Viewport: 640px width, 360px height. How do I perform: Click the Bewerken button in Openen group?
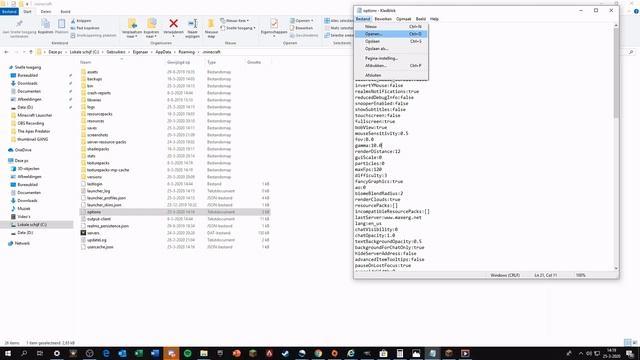point(301,28)
